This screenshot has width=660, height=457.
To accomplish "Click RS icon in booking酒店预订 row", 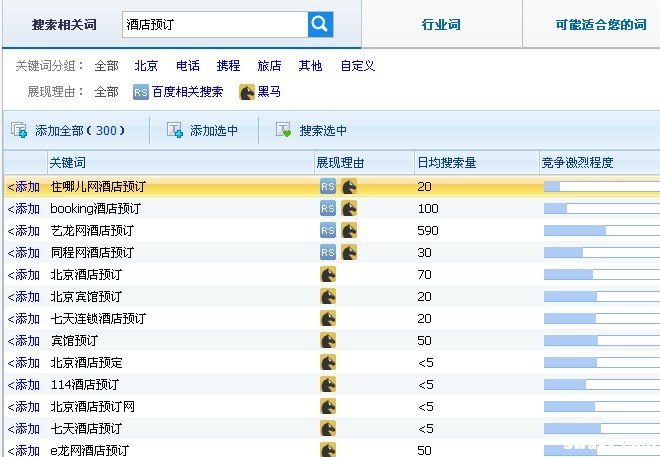I will point(328,208).
